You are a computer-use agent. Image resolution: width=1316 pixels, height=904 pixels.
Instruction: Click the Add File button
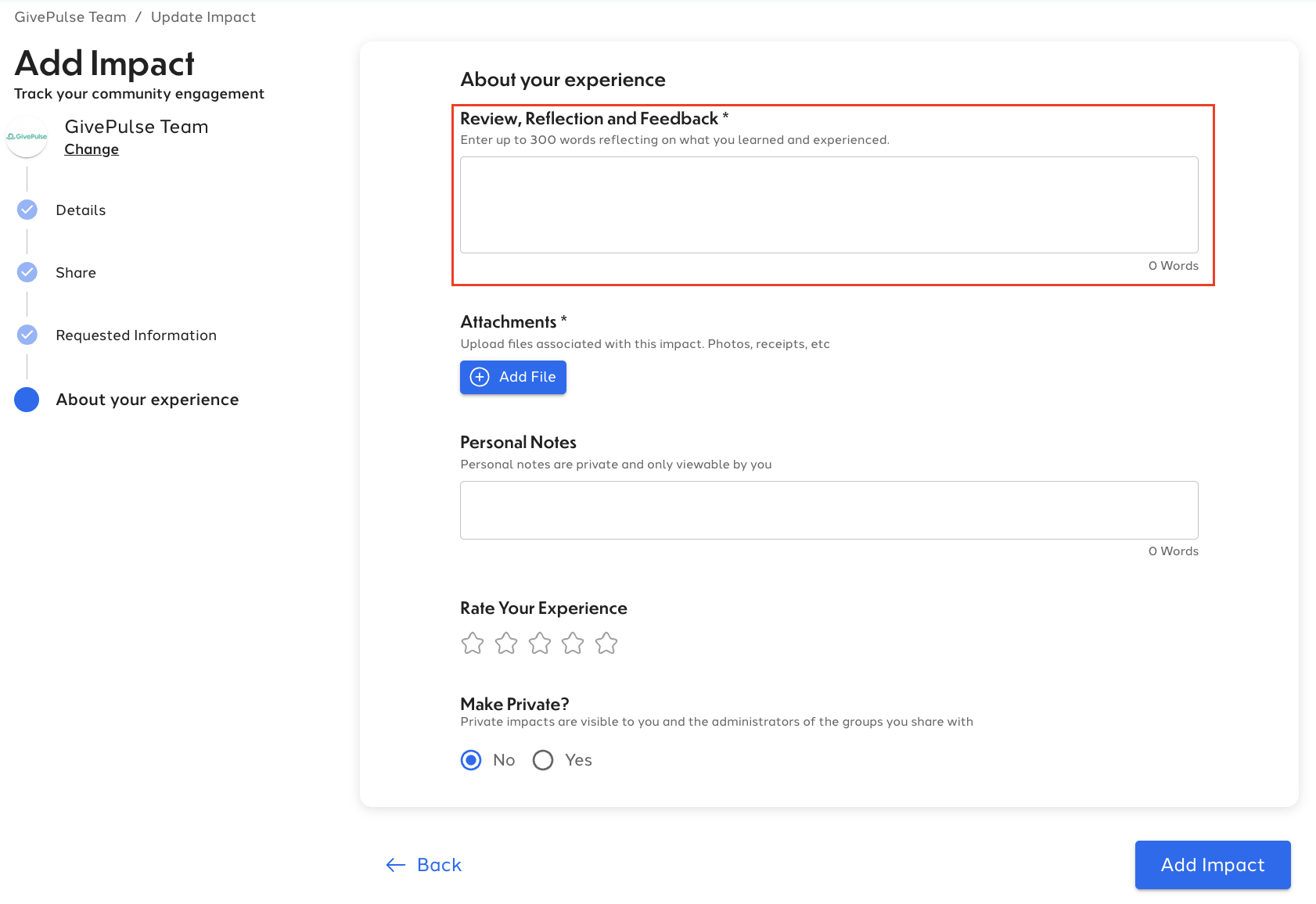pos(513,377)
